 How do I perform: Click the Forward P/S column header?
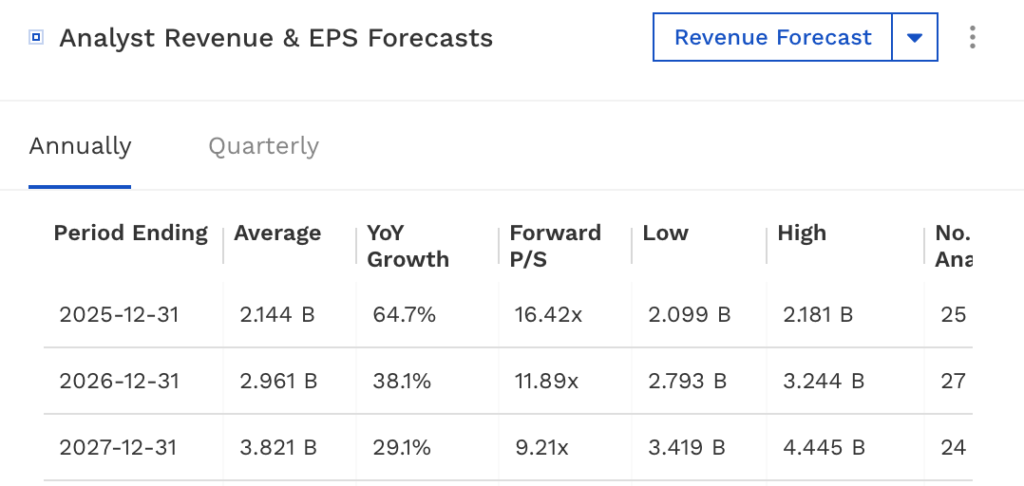(x=555, y=246)
